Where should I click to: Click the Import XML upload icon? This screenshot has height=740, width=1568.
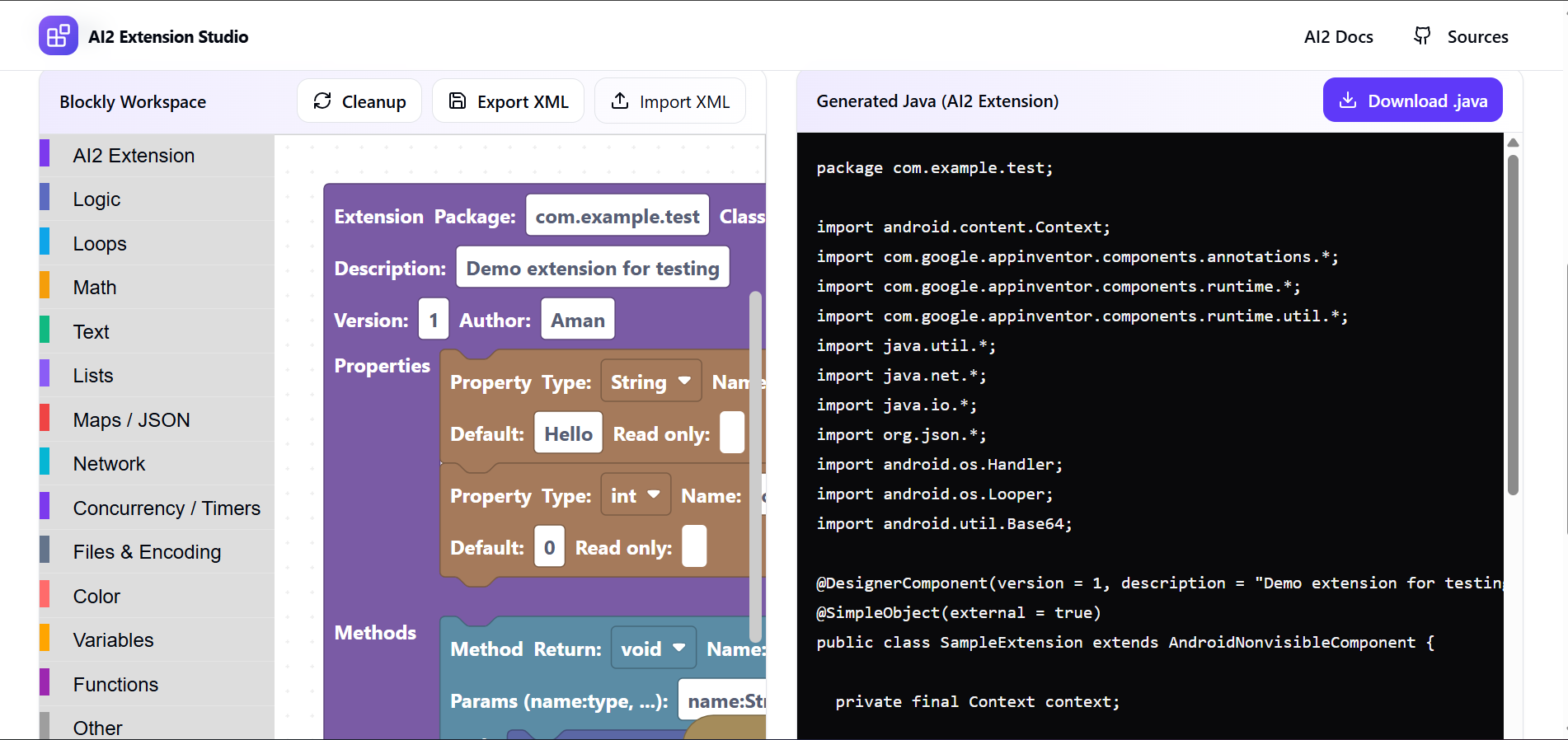pyautogui.click(x=619, y=101)
